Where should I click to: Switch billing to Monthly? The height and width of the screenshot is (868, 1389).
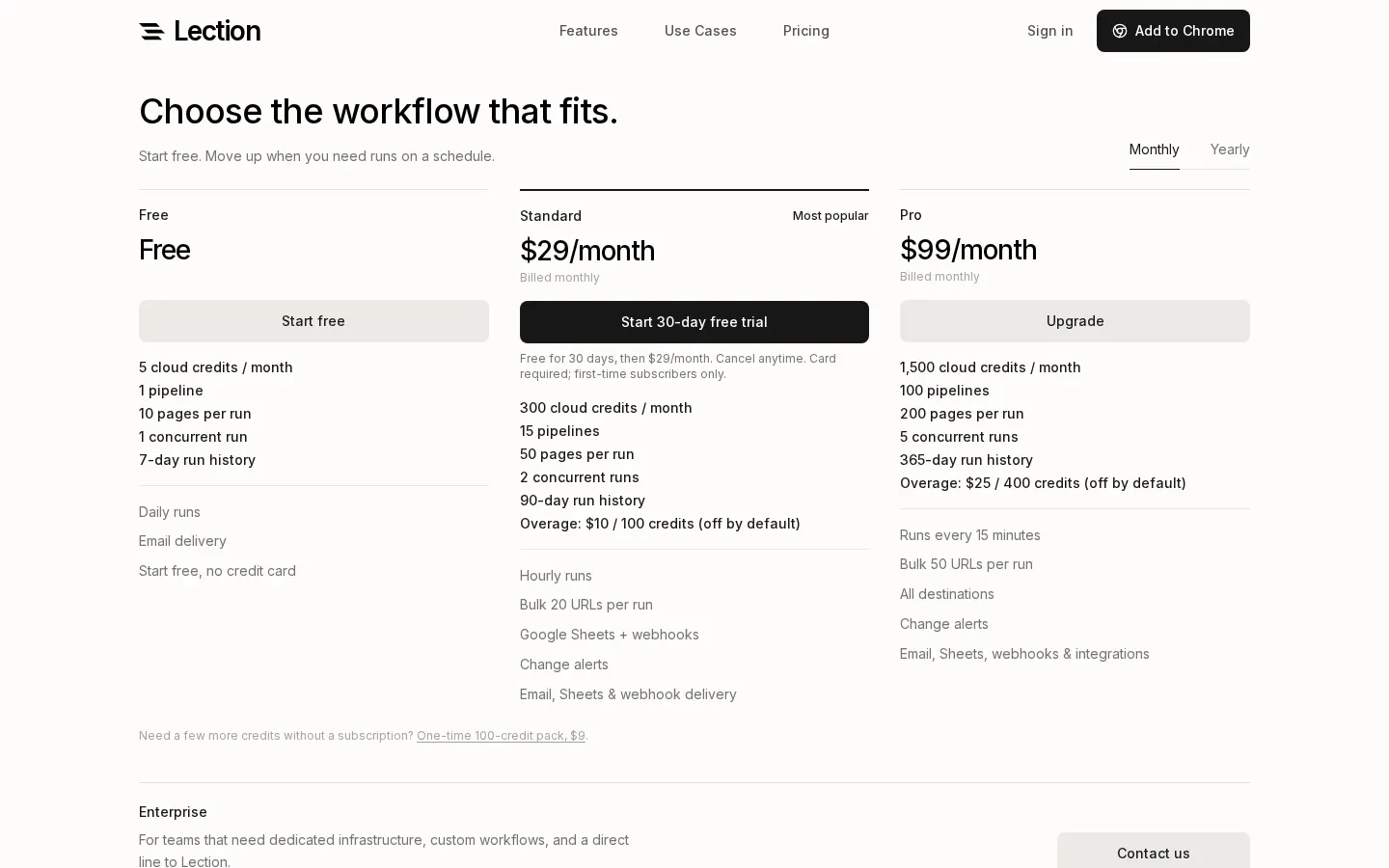(1154, 149)
